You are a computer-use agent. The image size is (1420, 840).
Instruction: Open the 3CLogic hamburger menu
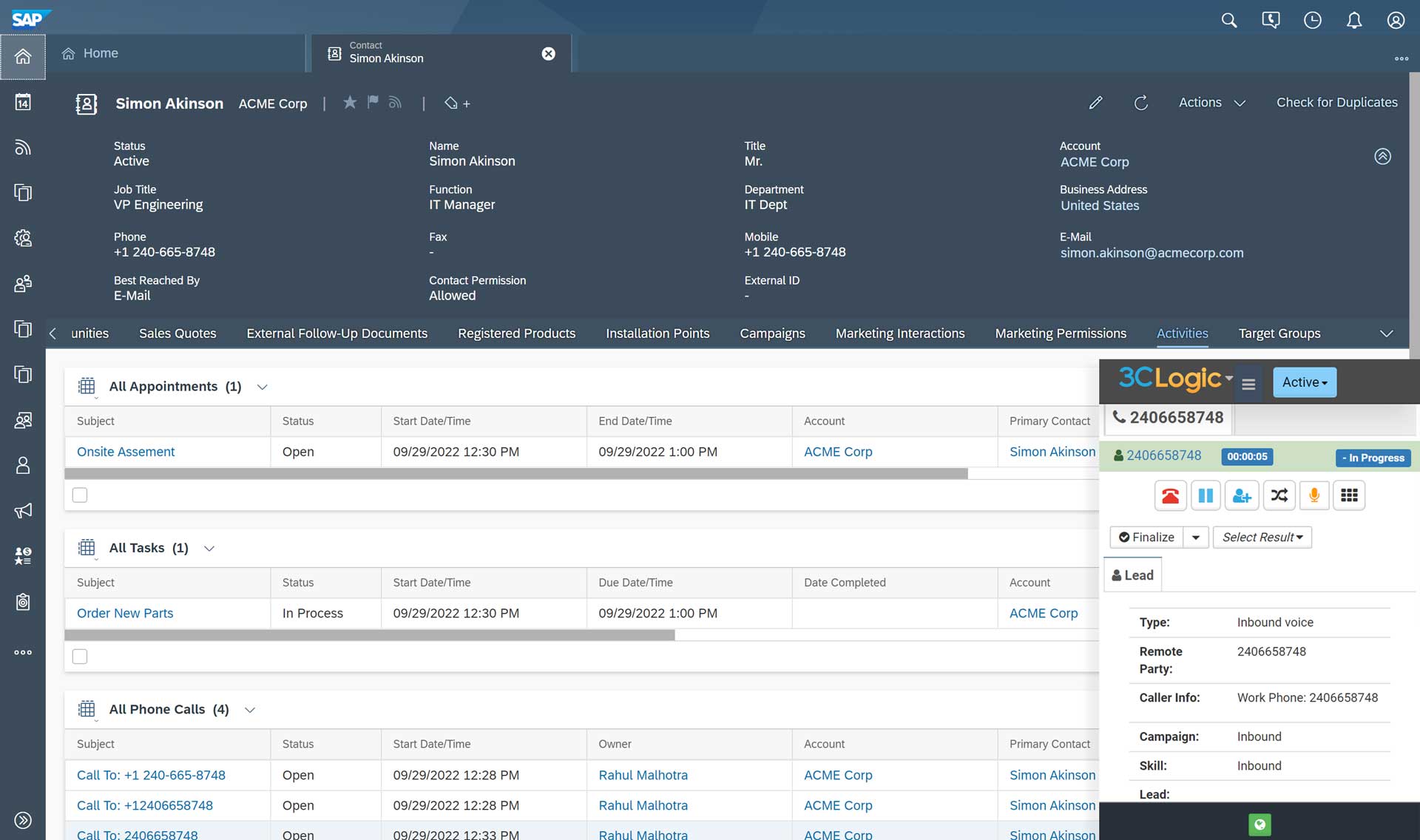point(1248,384)
